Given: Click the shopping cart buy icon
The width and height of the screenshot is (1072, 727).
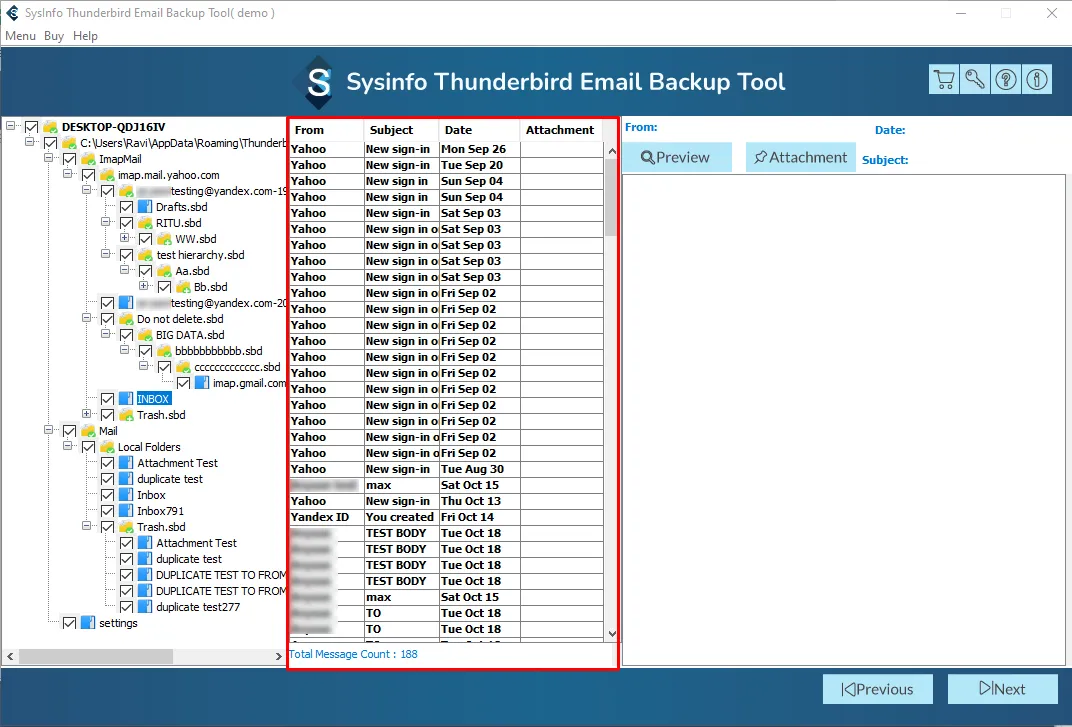Looking at the screenshot, I should 943,80.
